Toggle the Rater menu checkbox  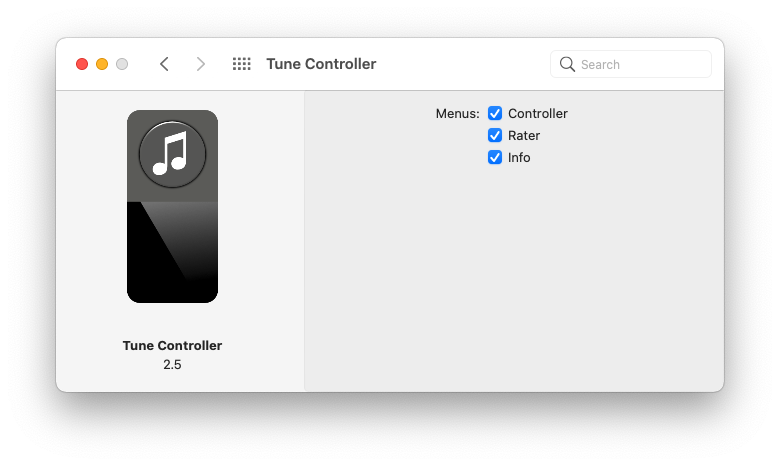click(x=495, y=136)
